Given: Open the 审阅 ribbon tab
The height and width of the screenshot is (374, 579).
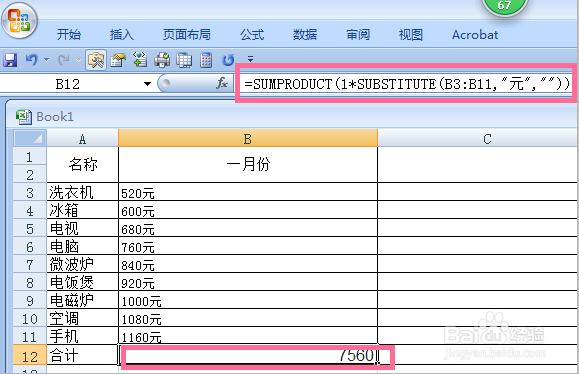Looking at the screenshot, I should 358,35.
